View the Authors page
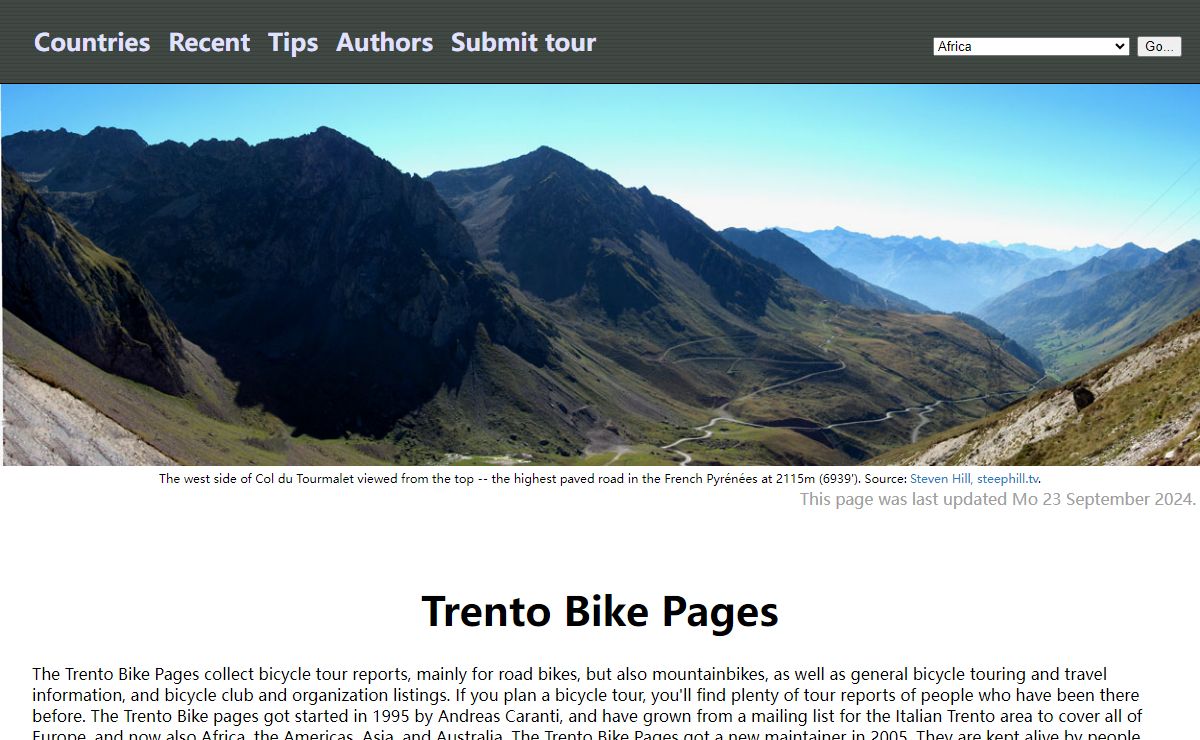 [x=384, y=42]
